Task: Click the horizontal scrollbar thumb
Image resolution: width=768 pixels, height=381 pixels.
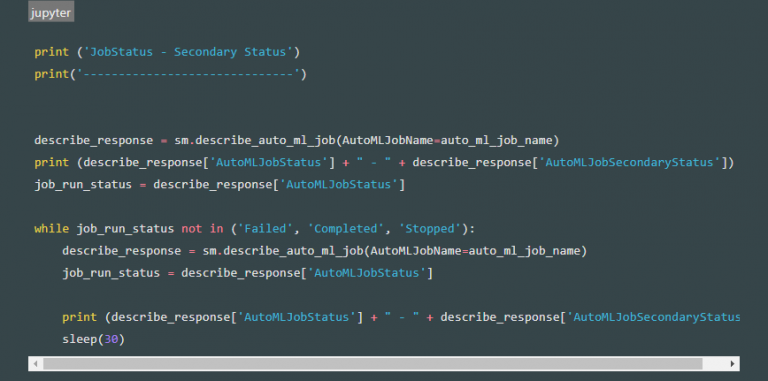Action: tap(373, 364)
